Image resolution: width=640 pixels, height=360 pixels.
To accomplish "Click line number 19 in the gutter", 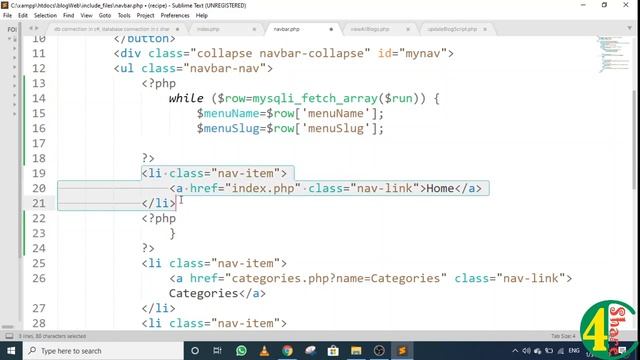I will (x=39, y=173).
